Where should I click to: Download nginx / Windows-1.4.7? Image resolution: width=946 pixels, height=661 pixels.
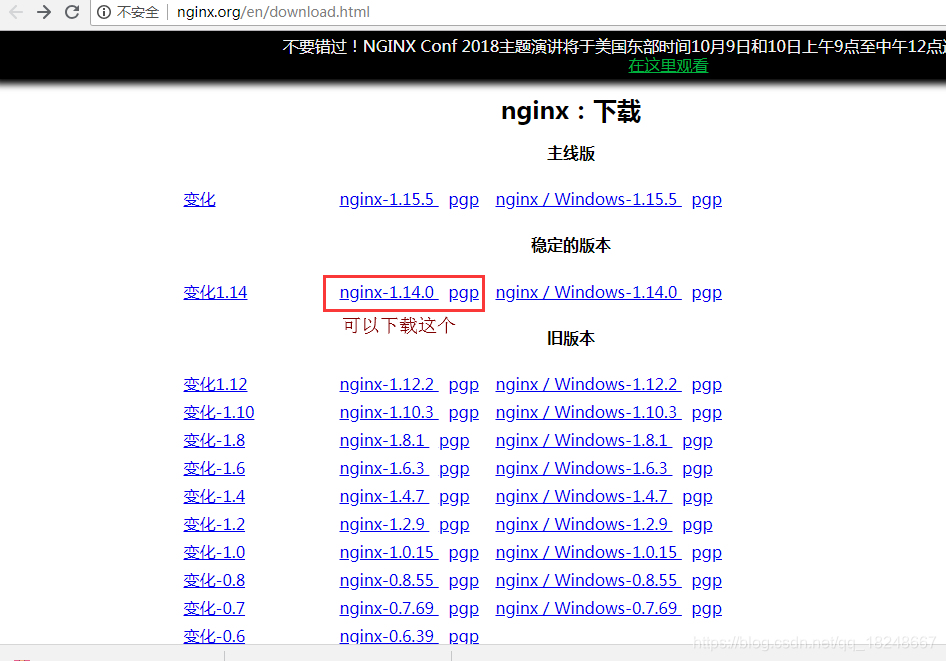pyautogui.click(x=583, y=497)
